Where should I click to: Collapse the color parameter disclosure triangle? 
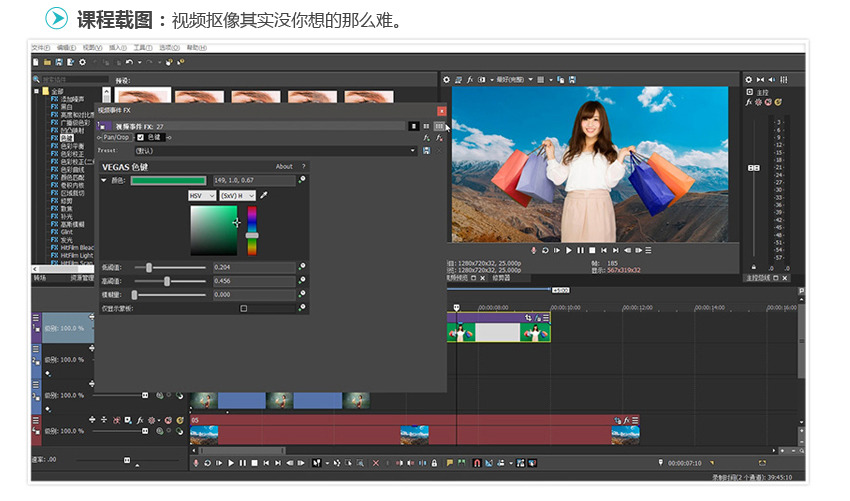(104, 180)
